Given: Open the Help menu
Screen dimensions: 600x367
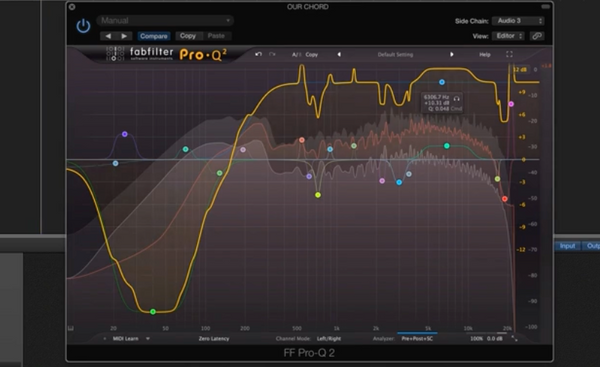Looking at the screenshot, I should click(x=485, y=55).
